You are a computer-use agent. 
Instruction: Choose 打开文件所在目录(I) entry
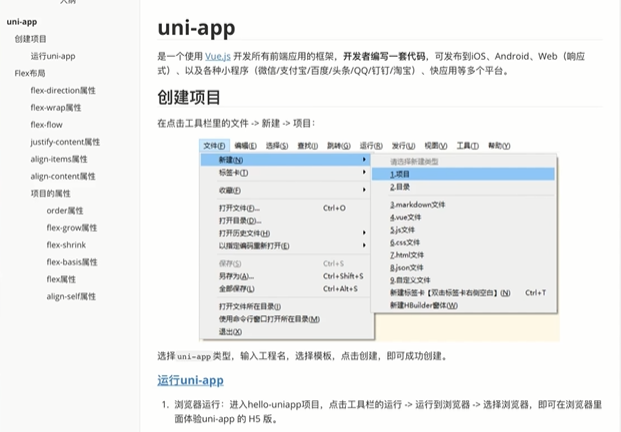pyautogui.click(x=286, y=306)
